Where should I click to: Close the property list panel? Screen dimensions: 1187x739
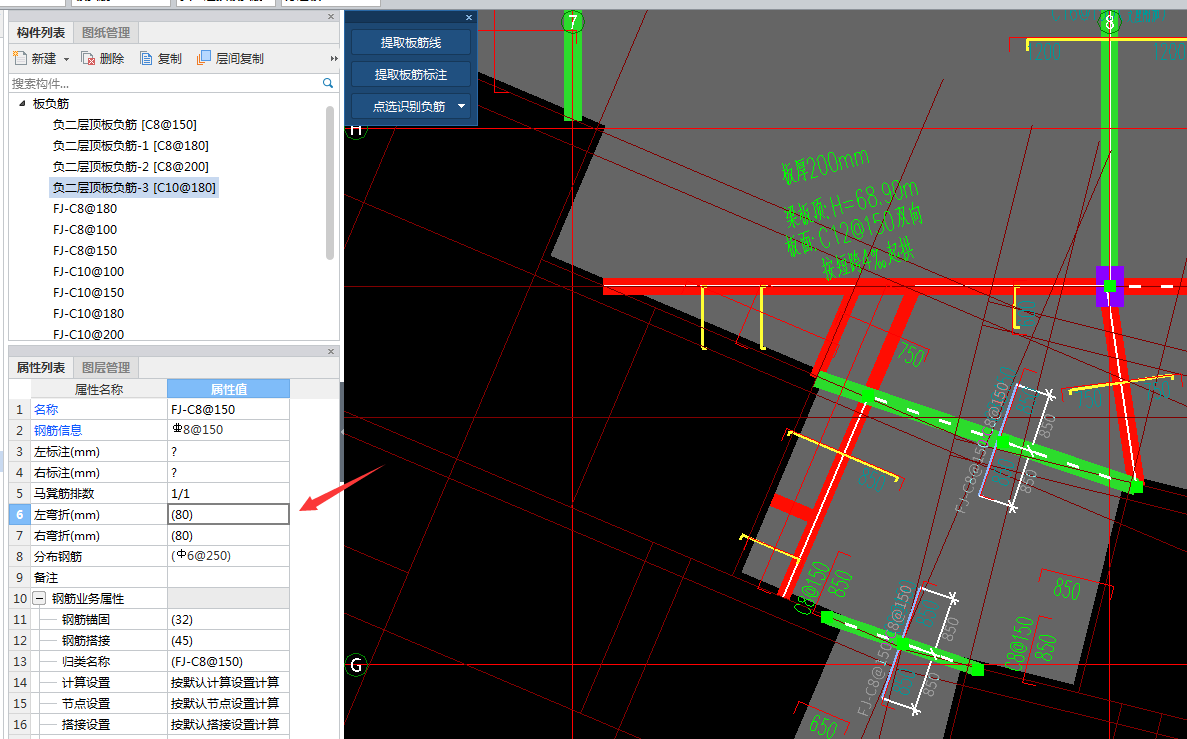point(331,351)
